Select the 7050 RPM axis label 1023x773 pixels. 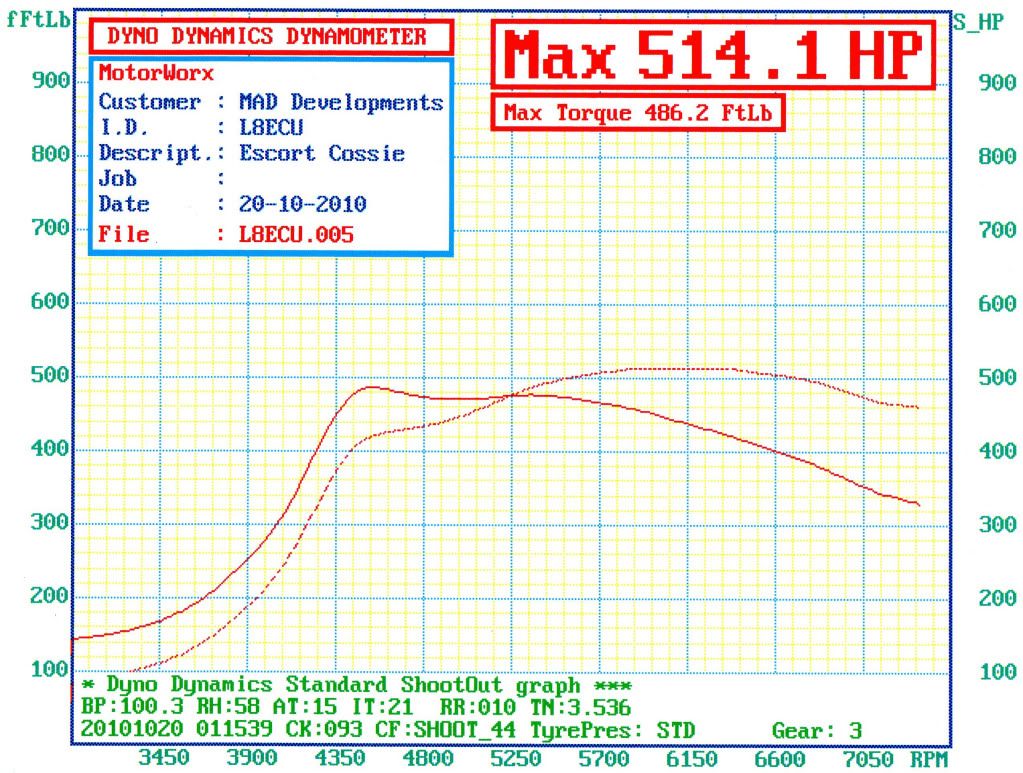[x=868, y=759]
